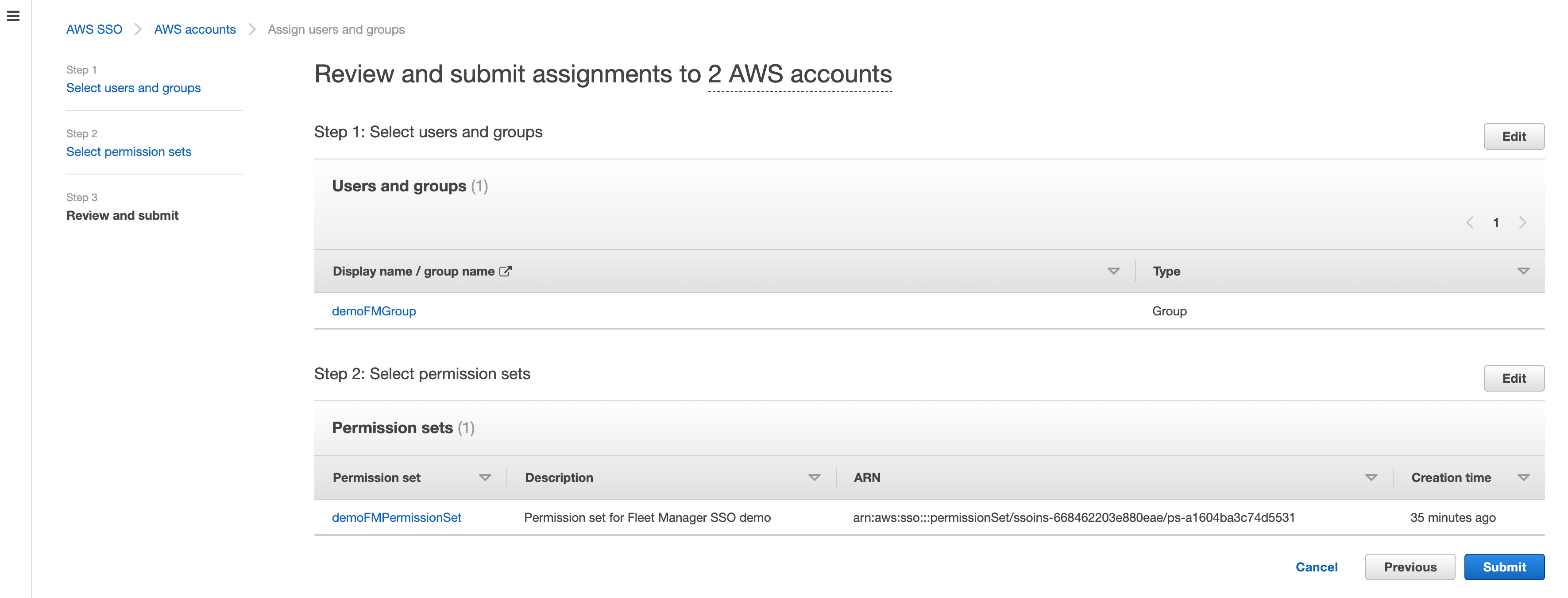
Task: Click Submit to confirm assignments
Action: click(1503, 567)
